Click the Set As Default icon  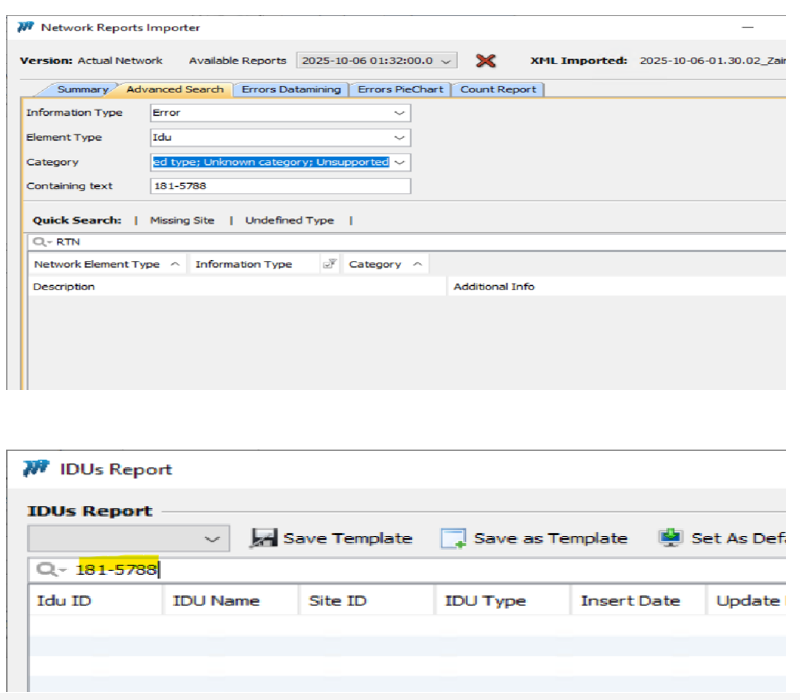pyautogui.click(x=671, y=538)
